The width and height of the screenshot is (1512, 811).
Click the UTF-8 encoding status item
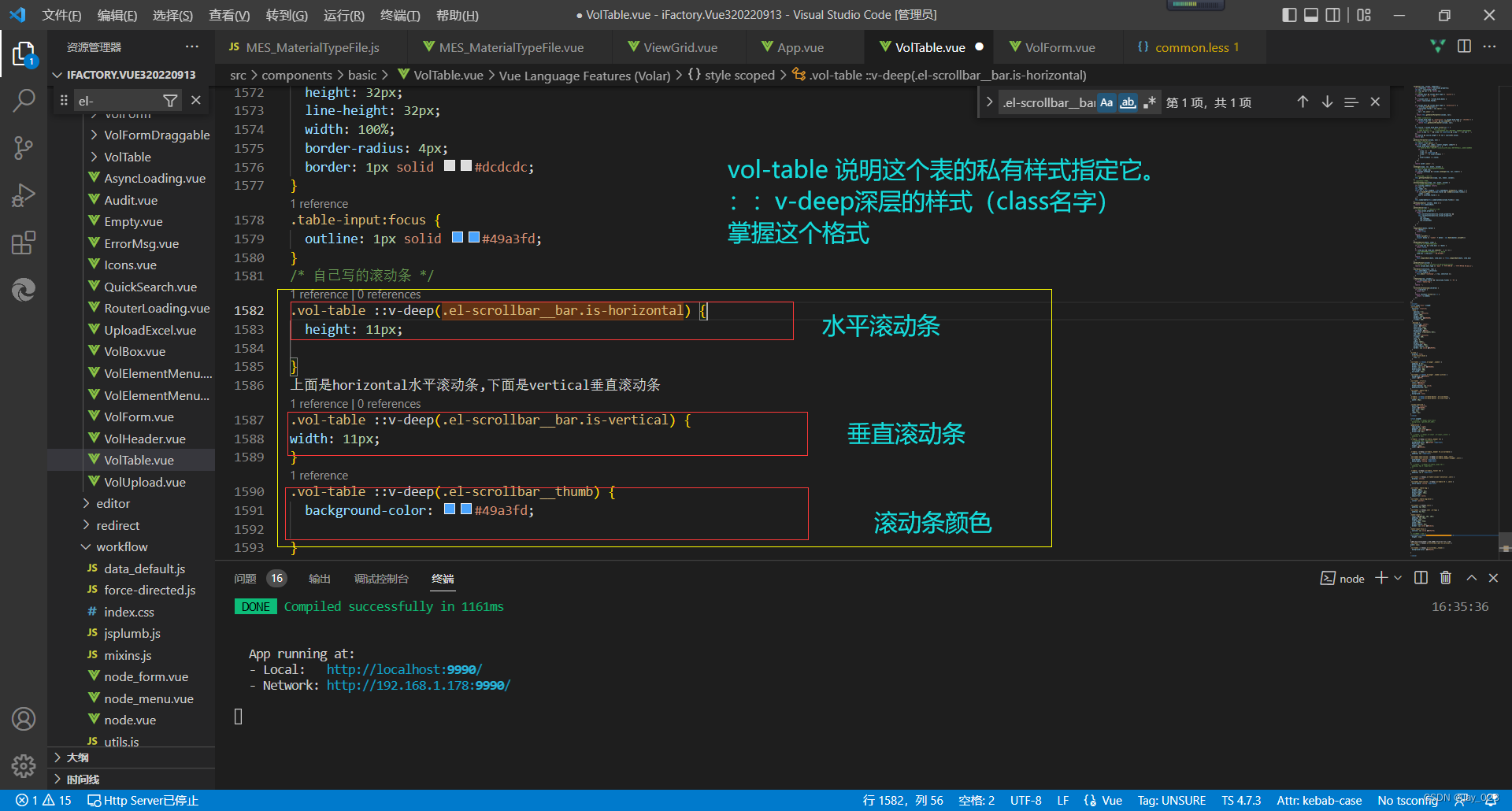(1025, 800)
